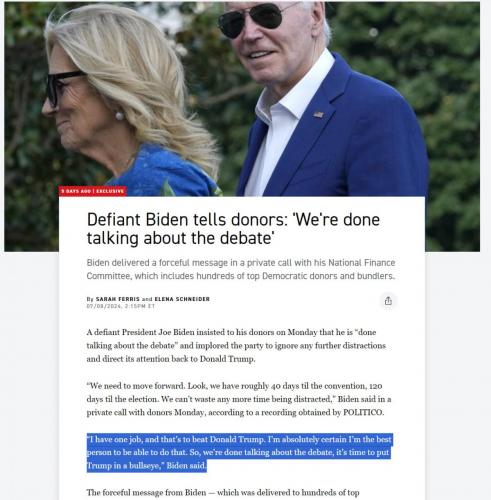
Task: Open Sarah Ferris author page
Action: 118,299
